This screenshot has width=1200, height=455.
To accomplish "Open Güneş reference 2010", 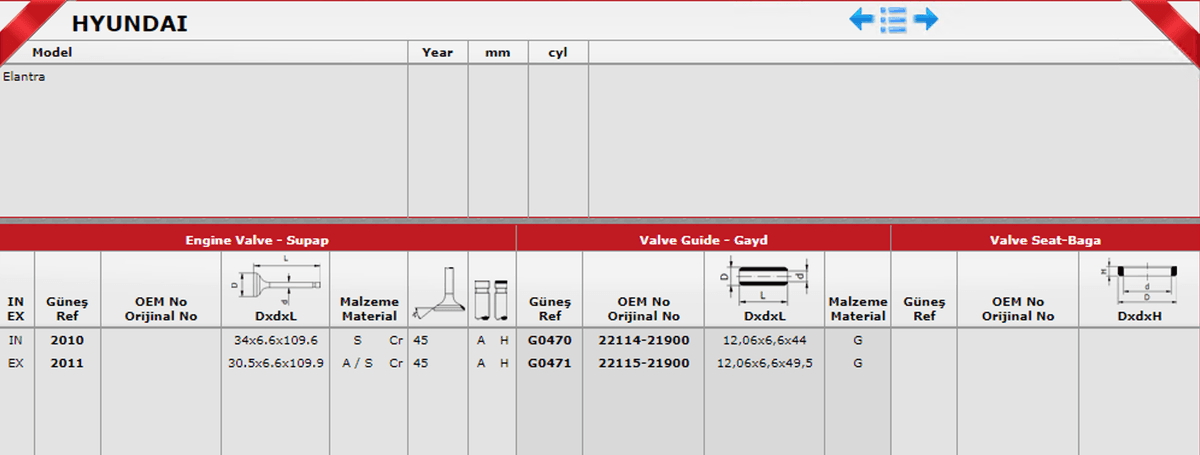I will [x=67, y=340].
